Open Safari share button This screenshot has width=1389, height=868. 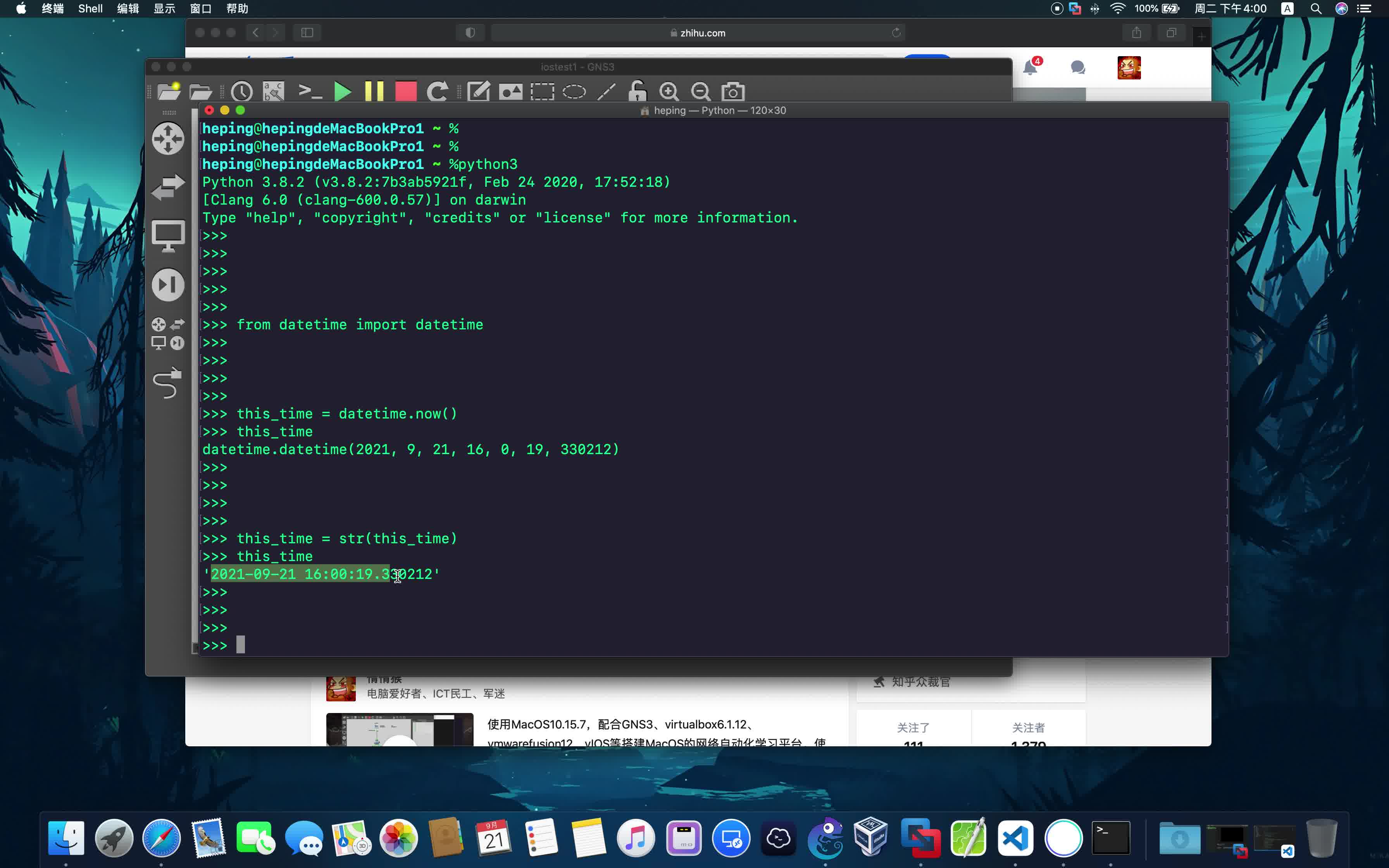(1136, 33)
